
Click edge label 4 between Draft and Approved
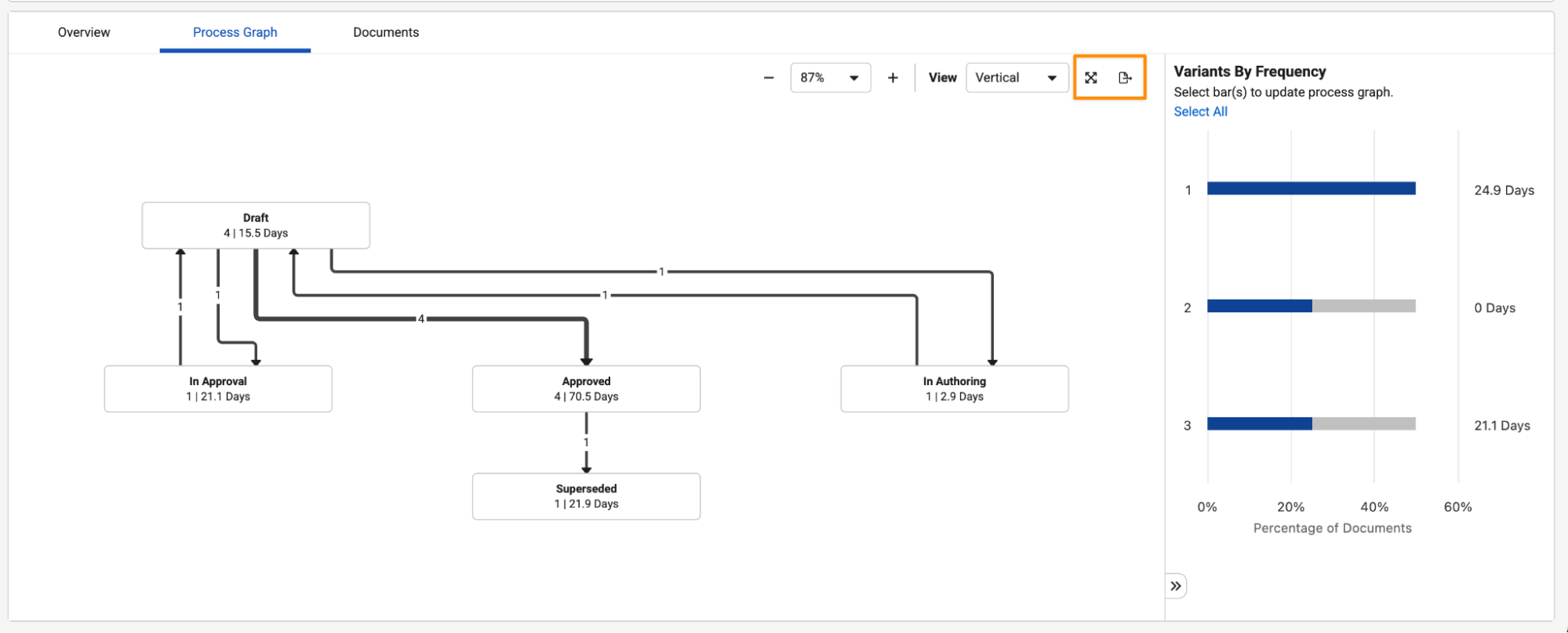click(x=421, y=318)
